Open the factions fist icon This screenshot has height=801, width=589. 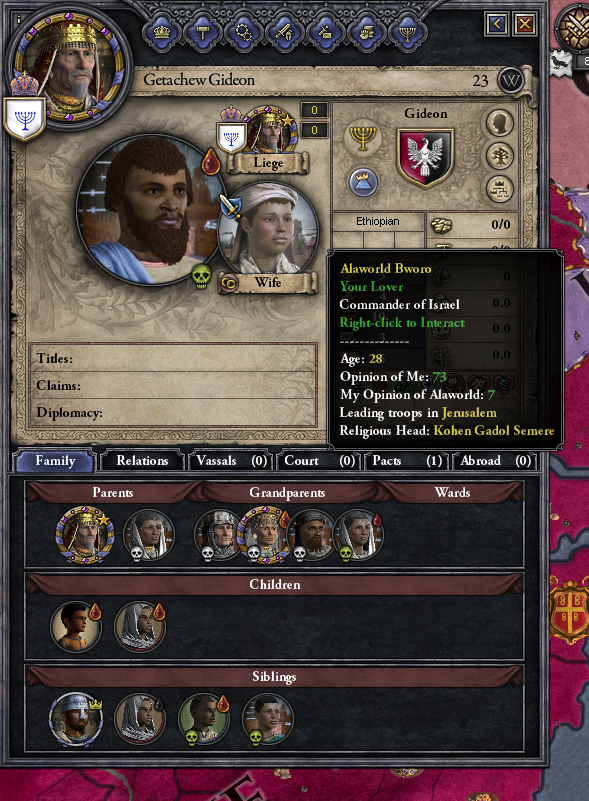[x=366, y=33]
